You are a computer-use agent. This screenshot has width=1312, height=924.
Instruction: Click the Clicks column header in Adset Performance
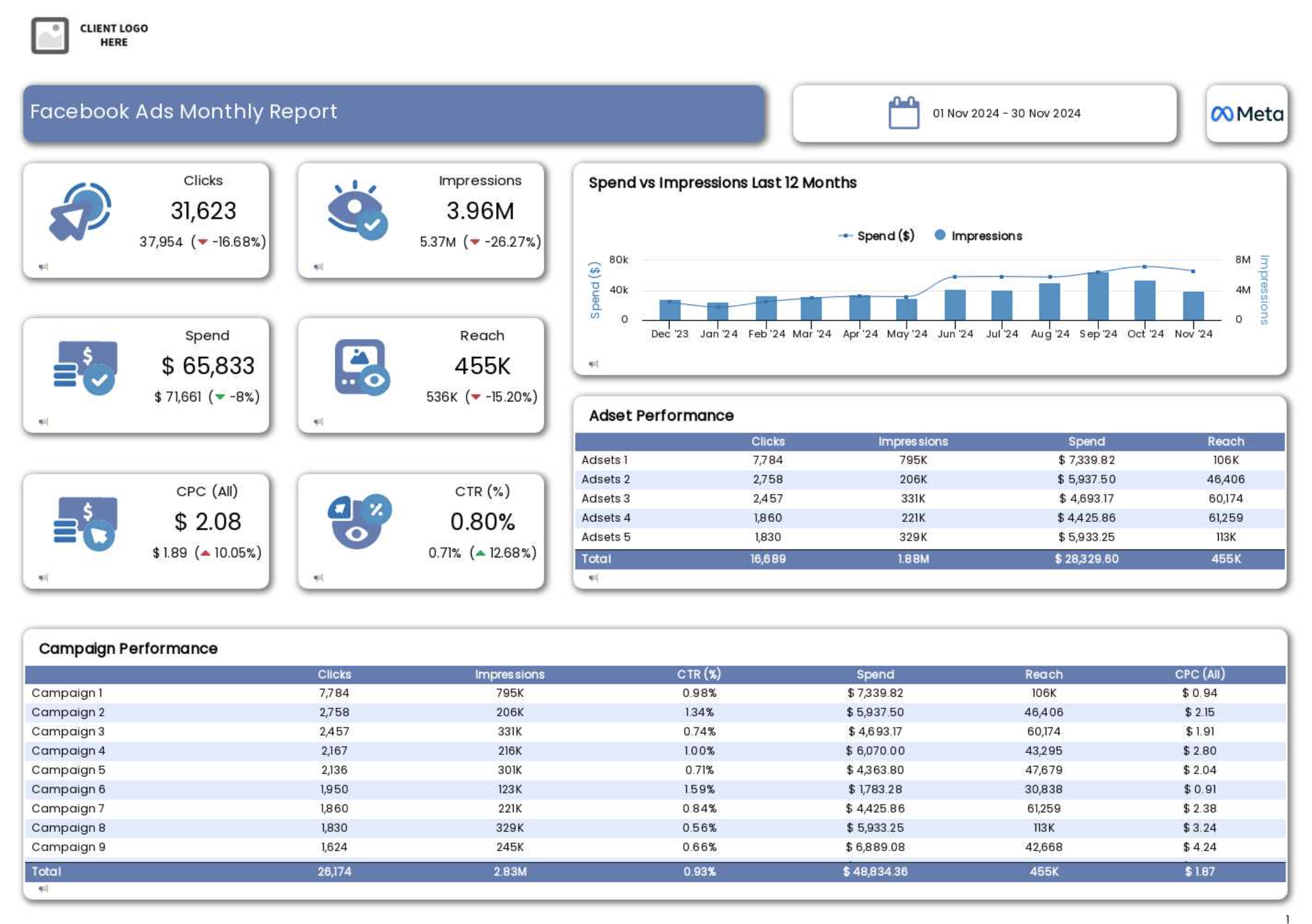[x=768, y=441]
